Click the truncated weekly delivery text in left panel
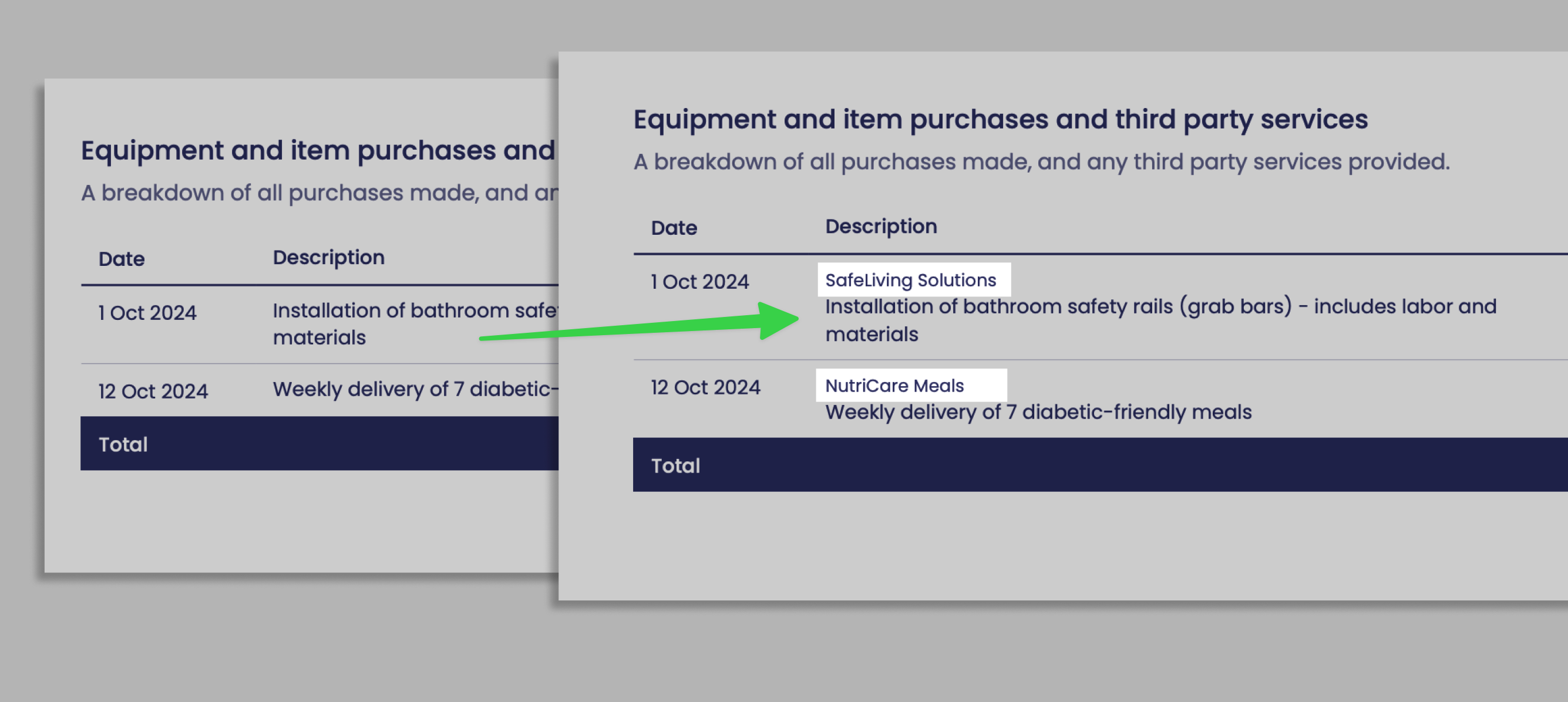Viewport: 1568px width, 702px height. 414,389
